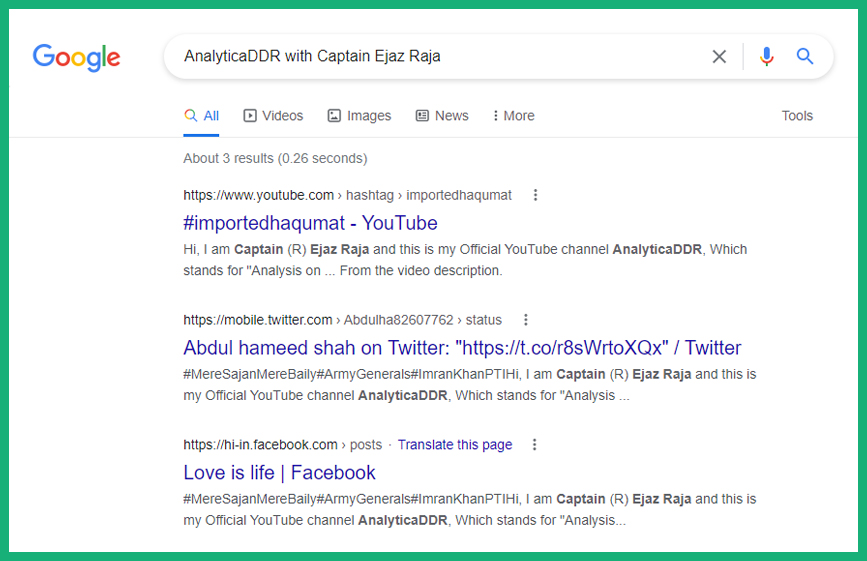Screen dimensions: 867x561
Task: Click the youtube.com breadcrumb URL
Action: pyautogui.click(x=259, y=195)
